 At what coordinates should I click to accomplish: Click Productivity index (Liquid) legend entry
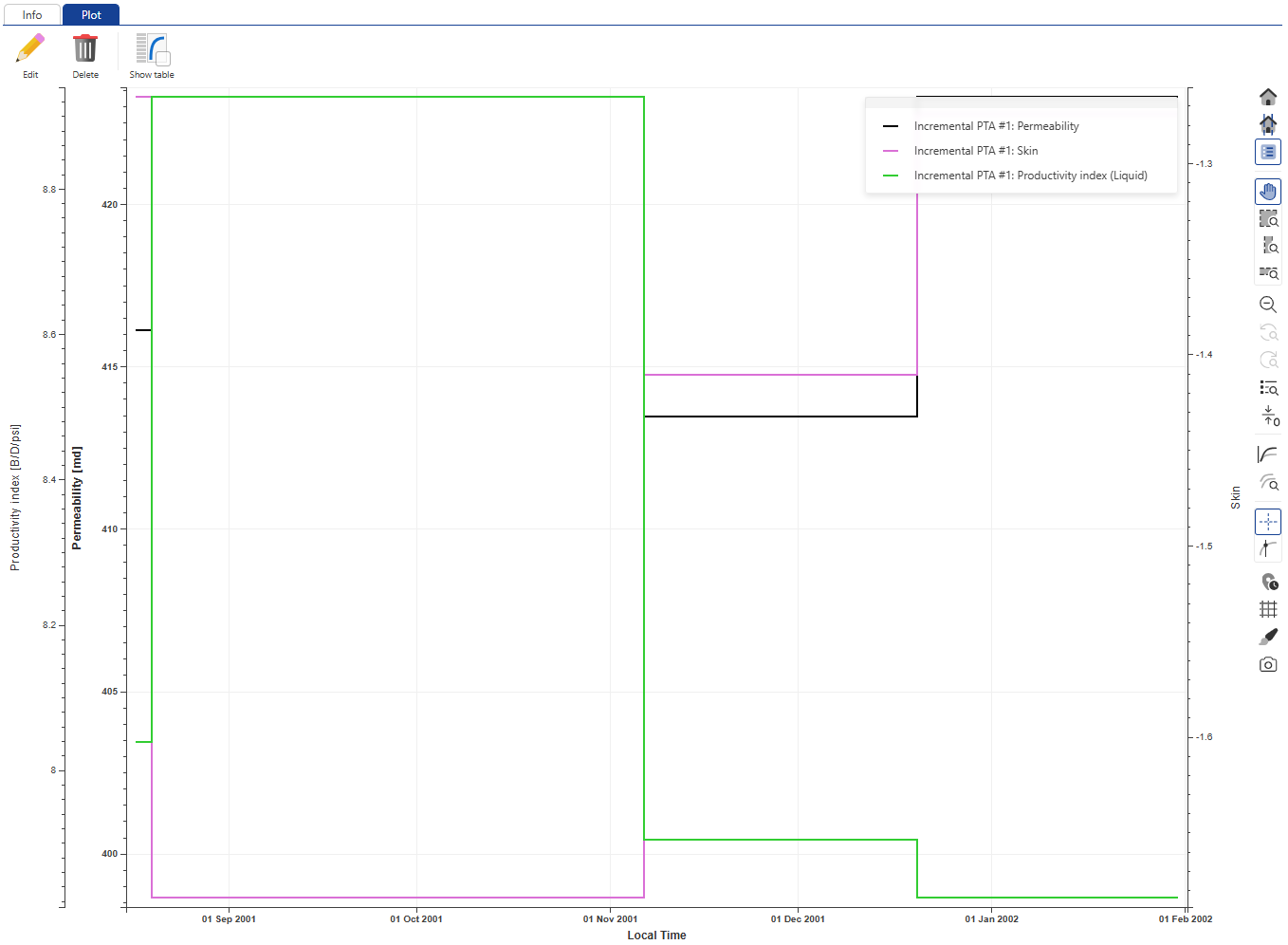[x=1030, y=176]
